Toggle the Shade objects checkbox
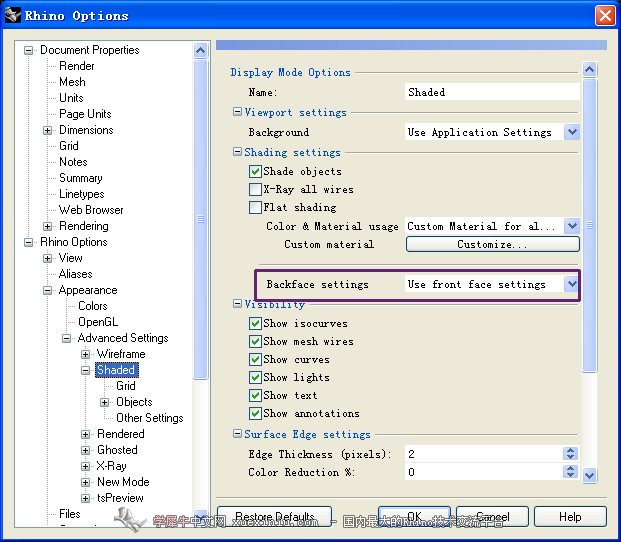 click(x=255, y=171)
